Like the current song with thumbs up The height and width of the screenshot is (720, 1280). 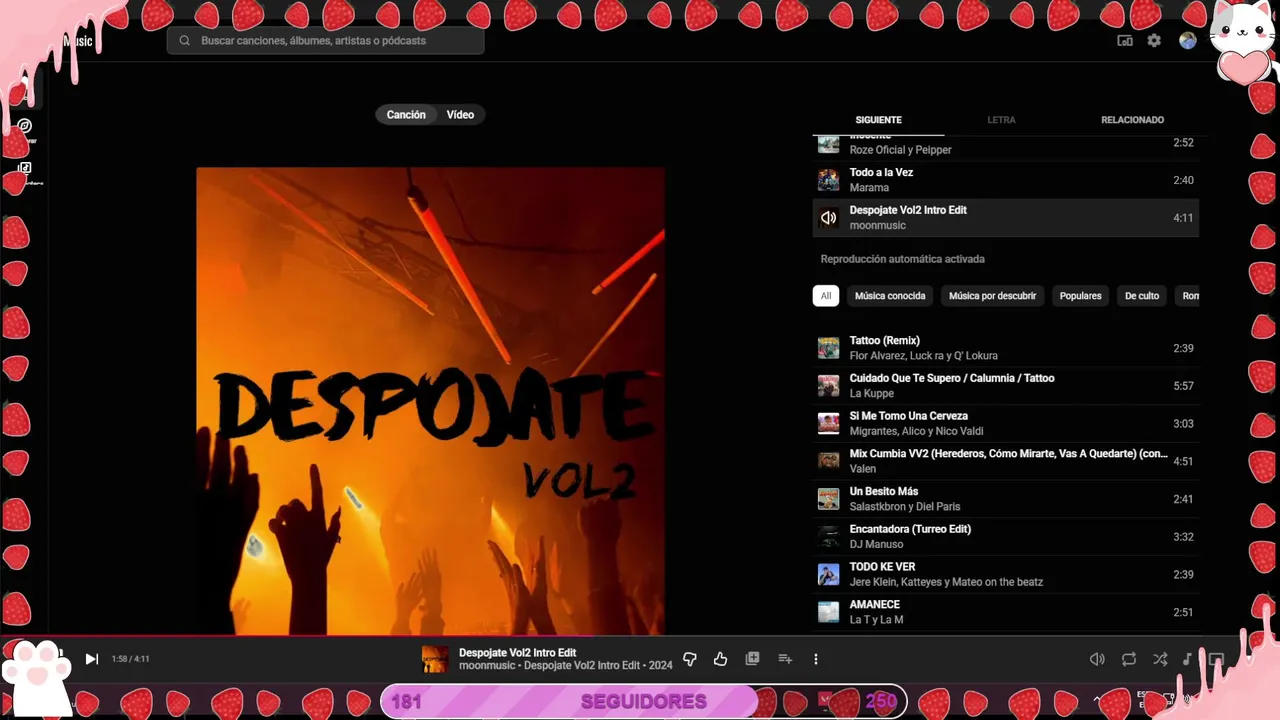pyautogui.click(x=720, y=659)
